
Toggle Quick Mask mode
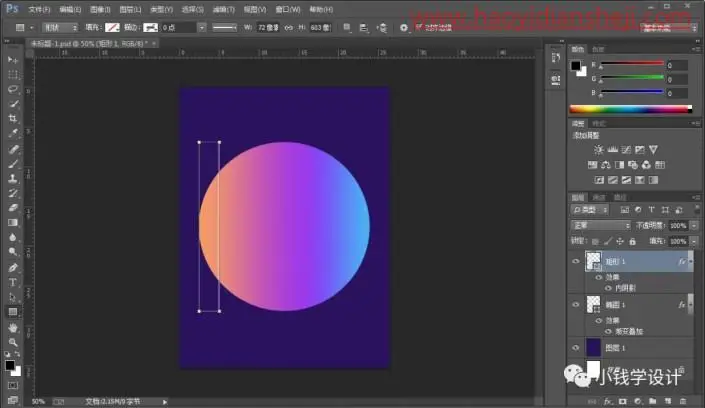13,386
